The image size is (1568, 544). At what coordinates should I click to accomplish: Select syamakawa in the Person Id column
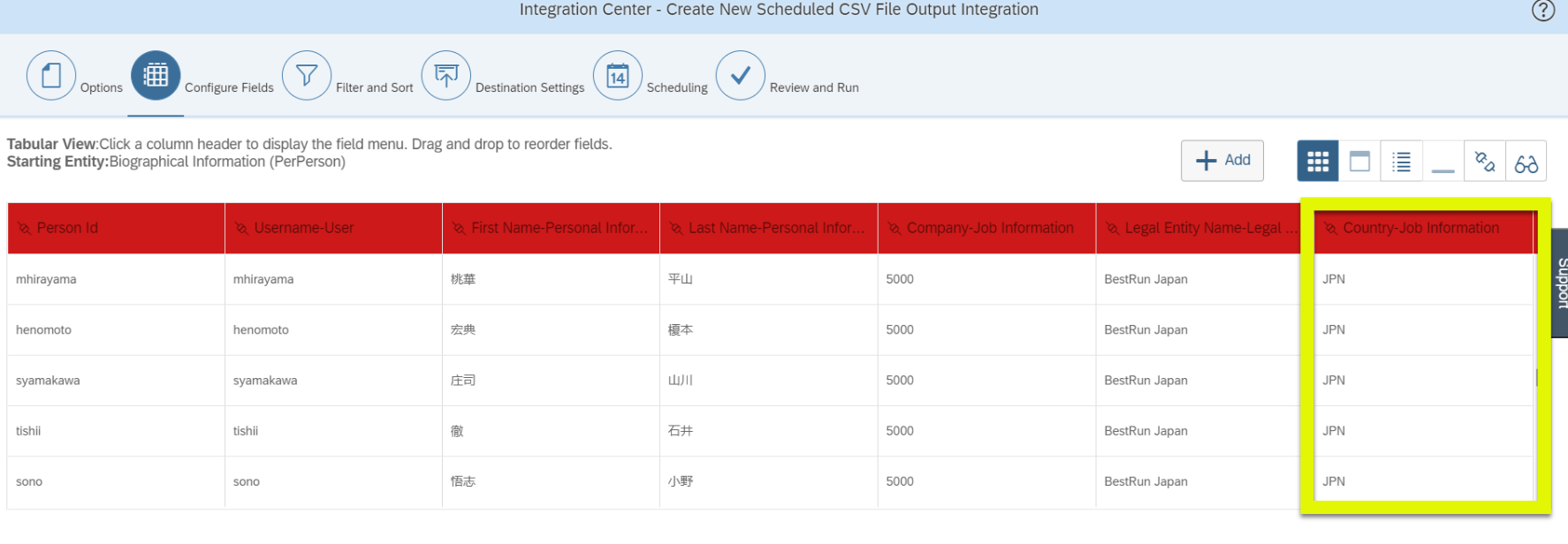coord(48,381)
